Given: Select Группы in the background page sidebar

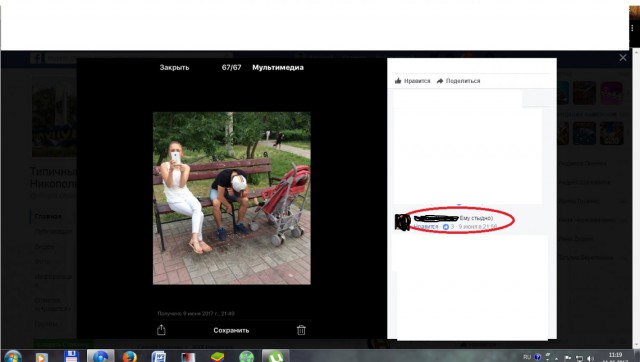Looking at the screenshot, I should pos(46,324).
